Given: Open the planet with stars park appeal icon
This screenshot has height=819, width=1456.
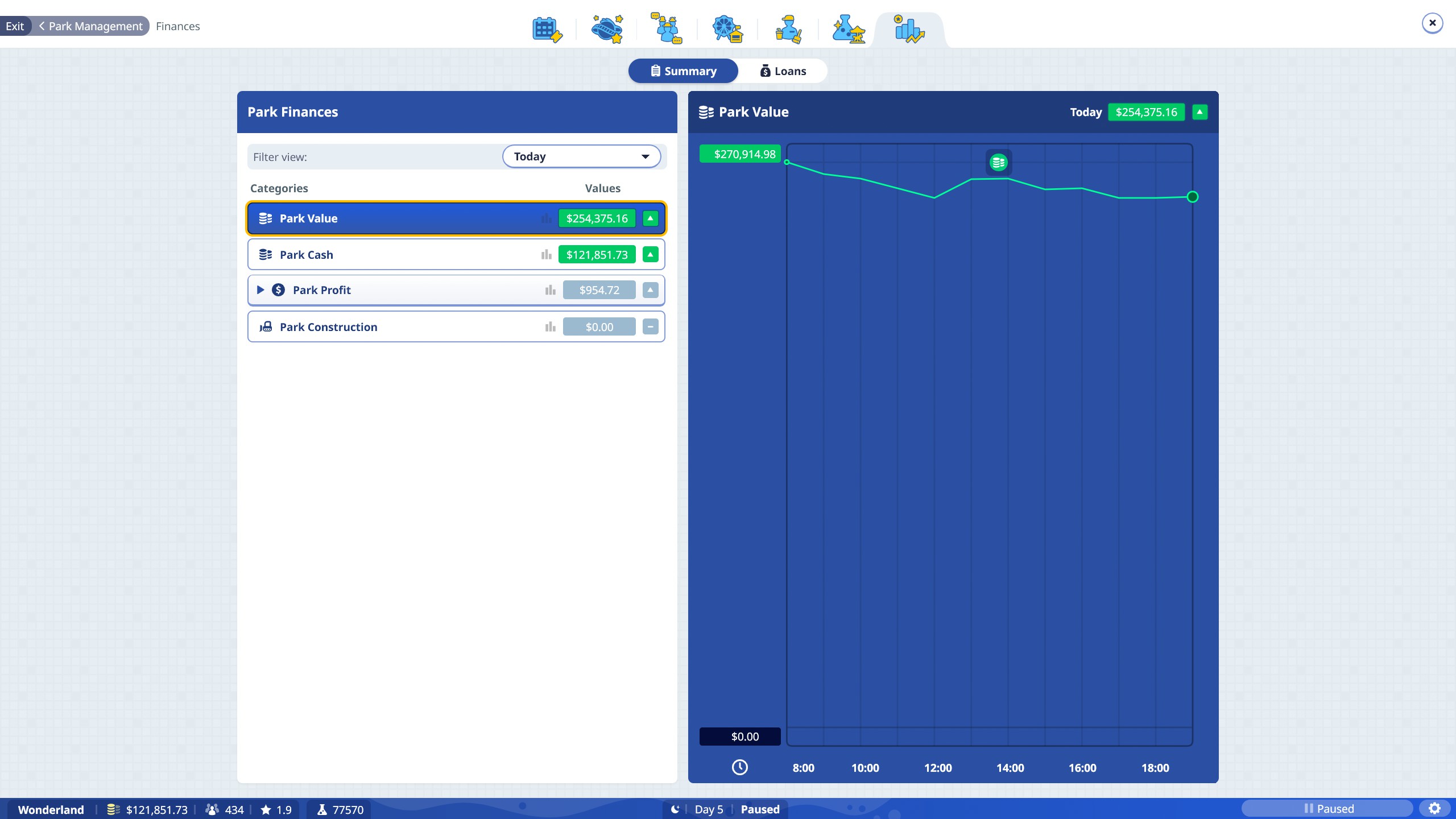Looking at the screenshot, I should pyautogui.click(x=607, y=30).
